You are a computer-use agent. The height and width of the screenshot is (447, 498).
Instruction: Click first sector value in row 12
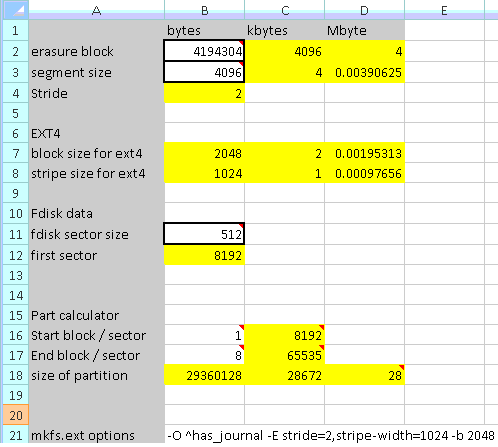tap(204, 255)
